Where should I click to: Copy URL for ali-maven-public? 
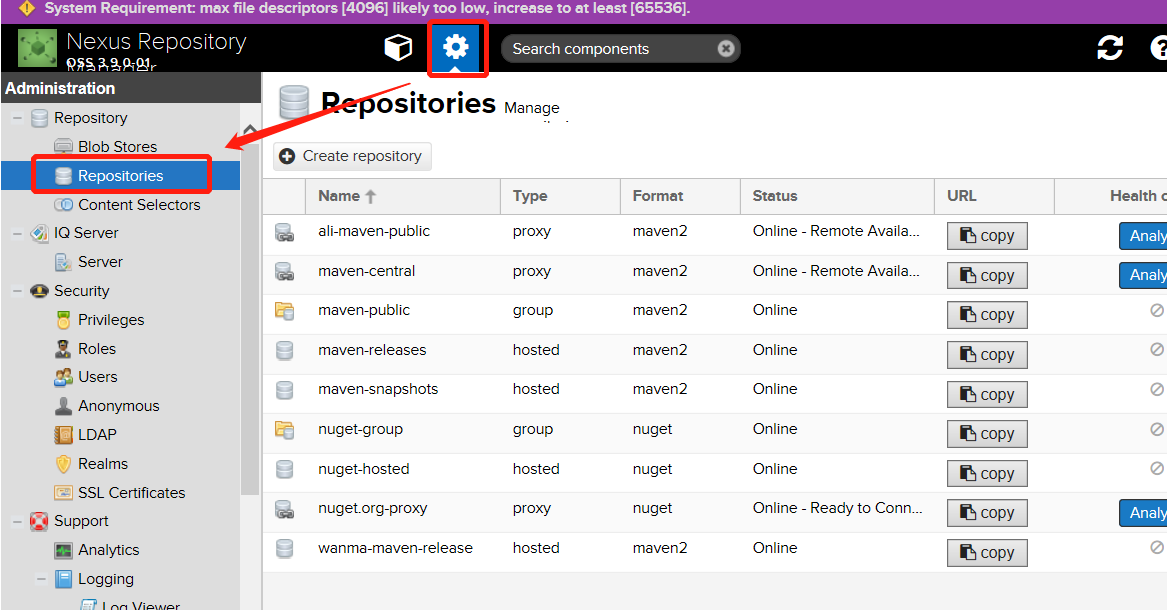pos(987,236)
